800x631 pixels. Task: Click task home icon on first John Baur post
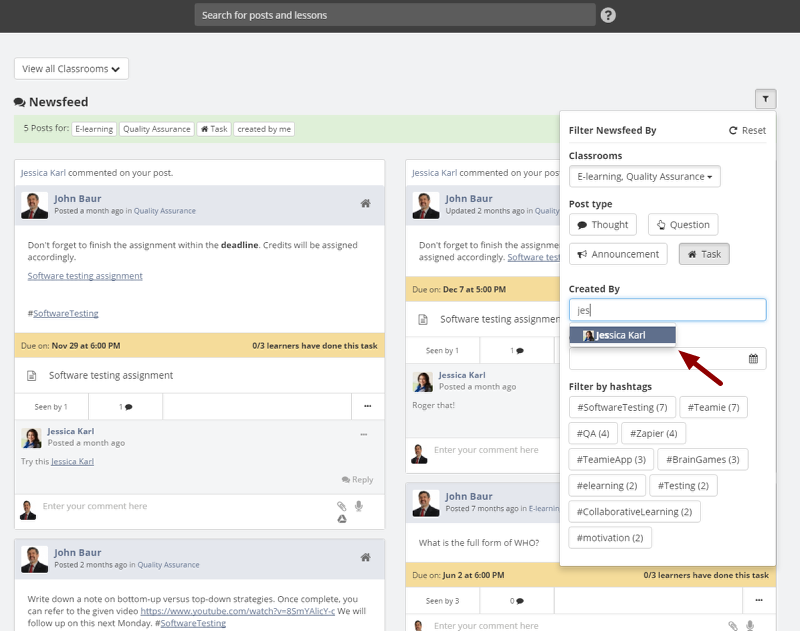pos(365,204)
